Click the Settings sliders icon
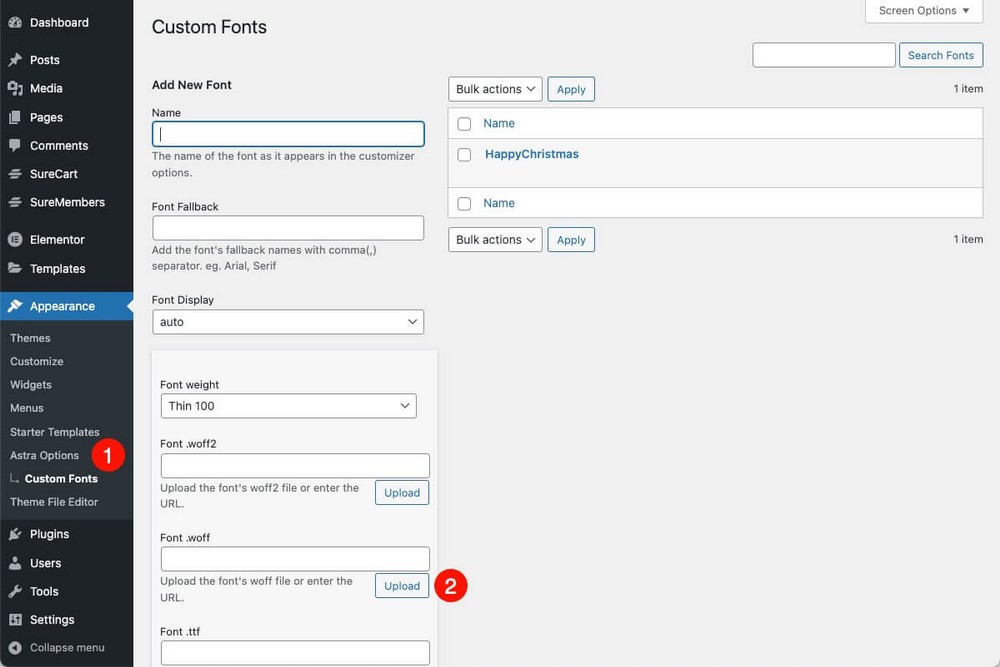The width and height of the screenshot is (1000, 667). 15,620
